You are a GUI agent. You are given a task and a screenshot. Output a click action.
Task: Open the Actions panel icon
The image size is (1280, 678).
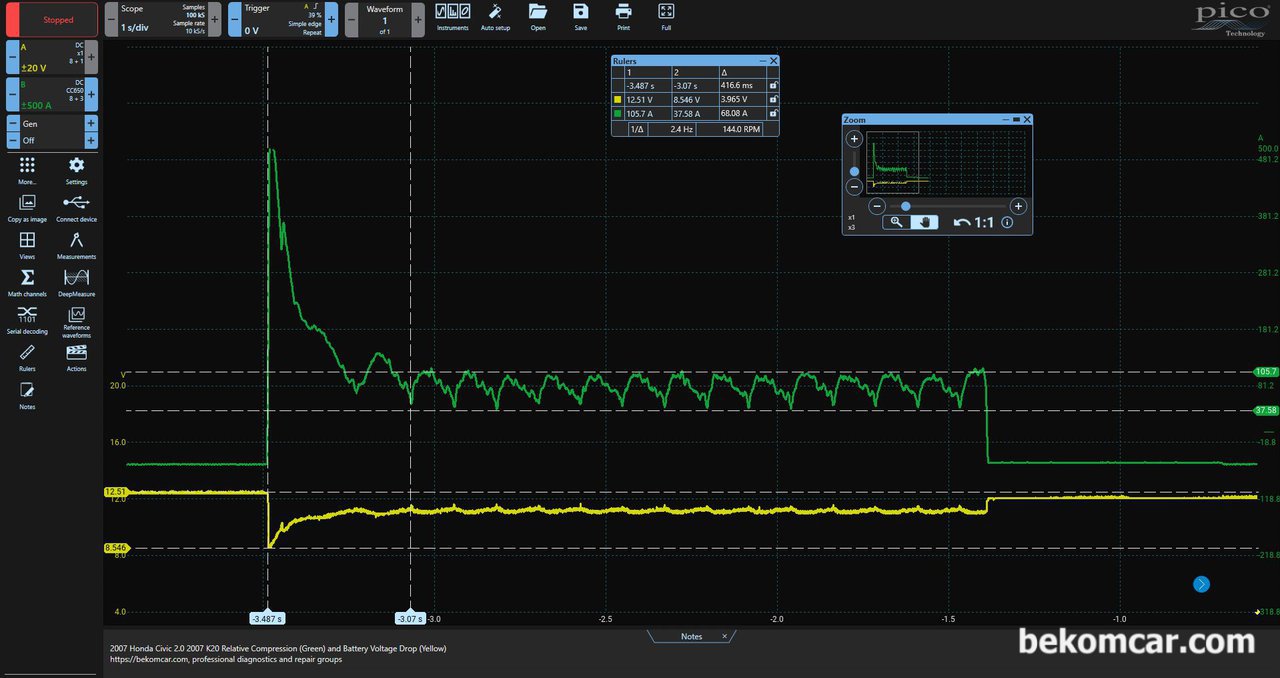[76, 356]
